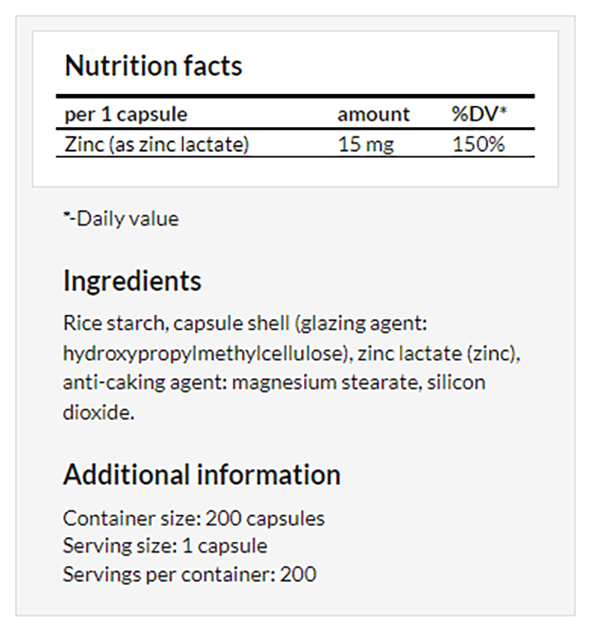The height and width of the screenshot is (633, 600).
Task: Click the "amount" column header
Action: tap(373, 114)
